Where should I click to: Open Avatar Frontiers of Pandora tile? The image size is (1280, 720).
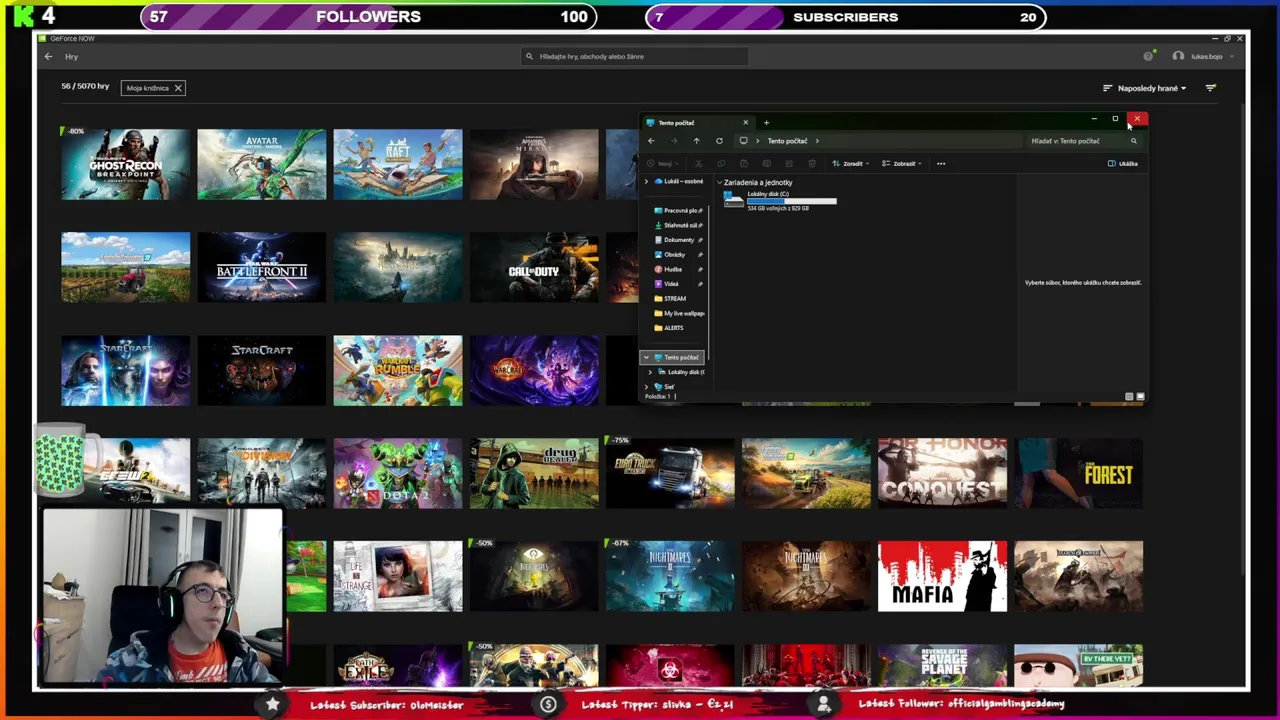(x=261, y=164)
